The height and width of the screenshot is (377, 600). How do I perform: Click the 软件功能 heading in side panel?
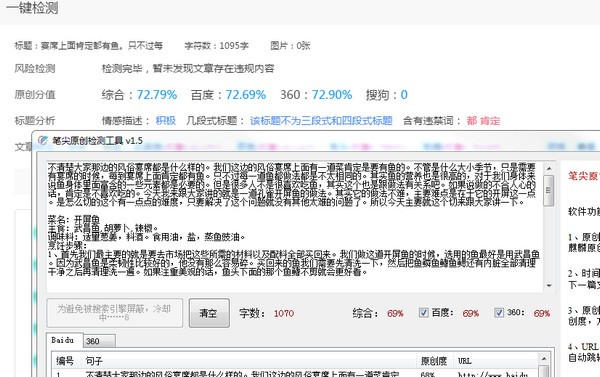click(584, 211)
